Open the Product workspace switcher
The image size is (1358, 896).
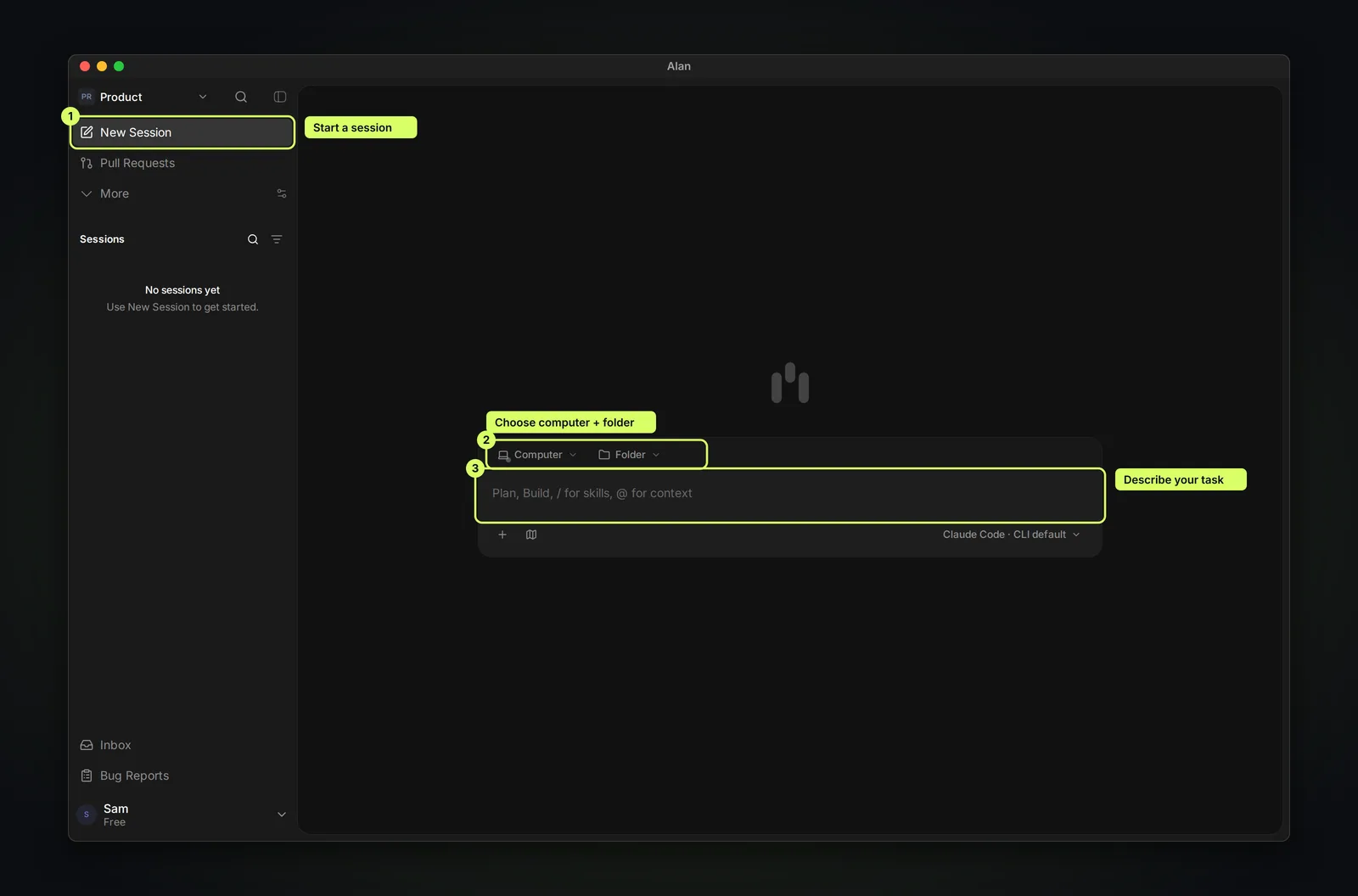click(143, 97)
